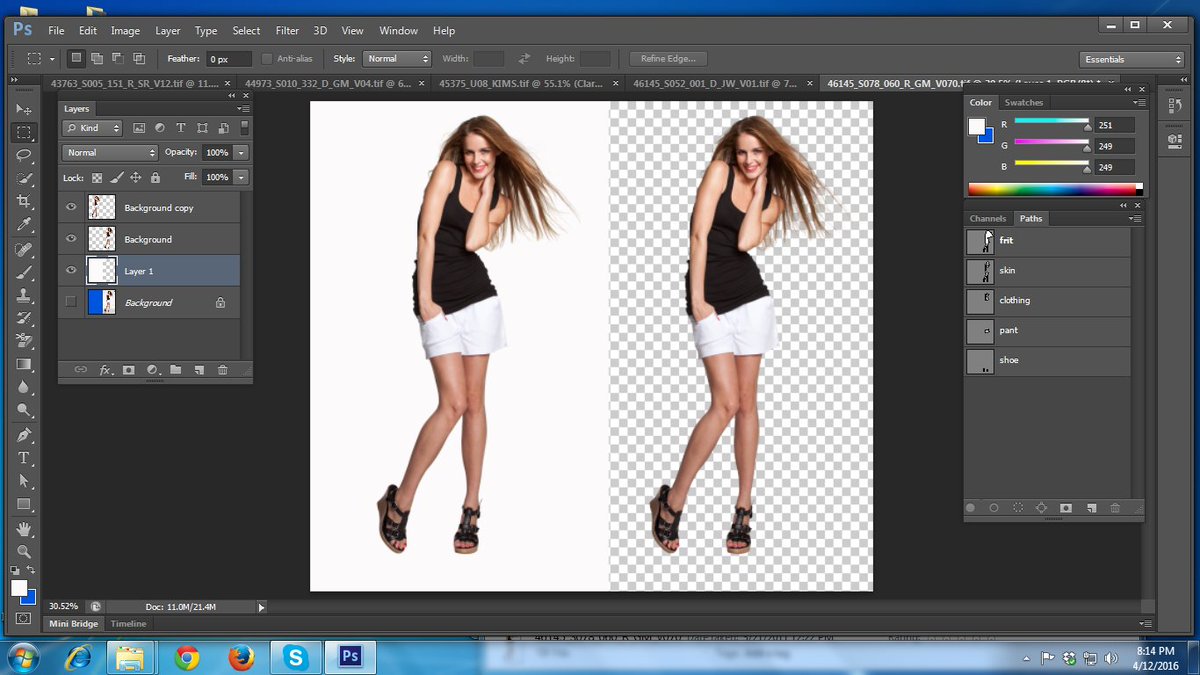Select the Zoom tool
1200x675 pixels.
pyautogui.click(x=24, y=552)
